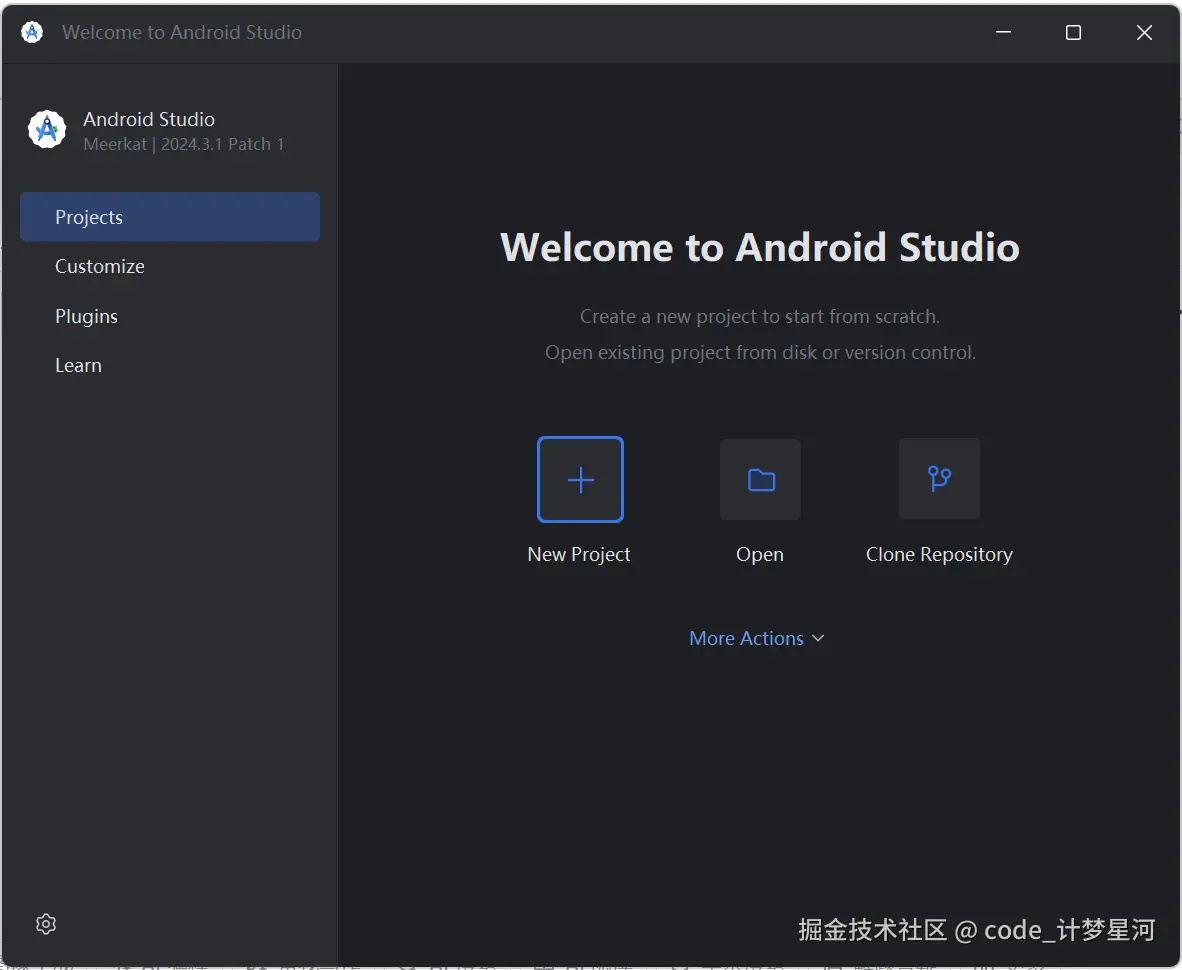The height and width of the screenshot is (970, 1182).
Task: Click the Open label text
Action: tap(760, 555)
